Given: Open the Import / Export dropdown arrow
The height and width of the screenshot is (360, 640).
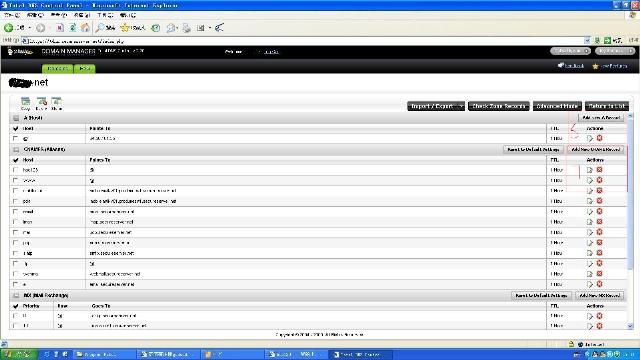Looking at the screenshot, I should coord(461,106).
